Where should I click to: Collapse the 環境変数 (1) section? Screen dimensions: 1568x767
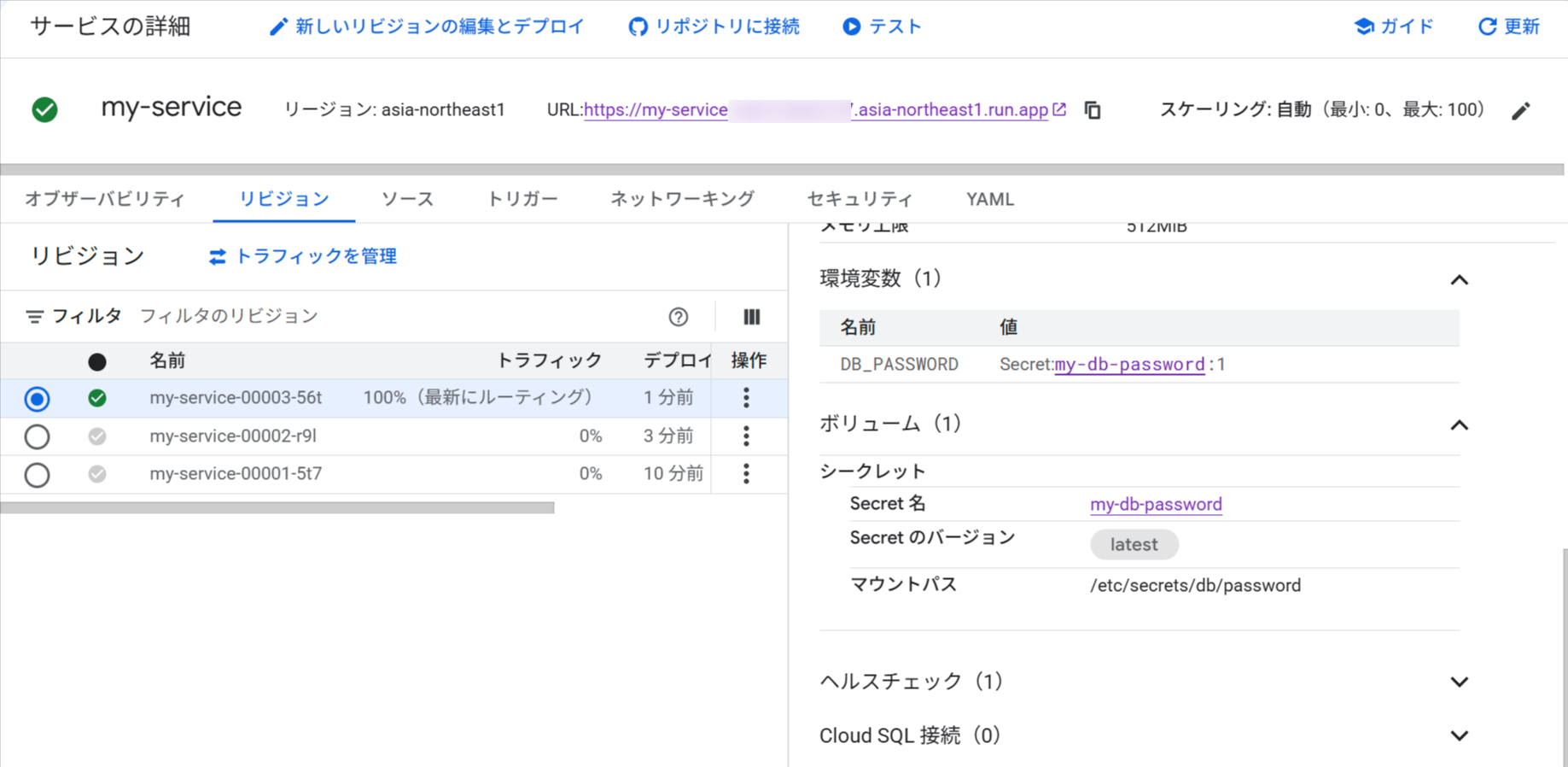[1459, 280]
